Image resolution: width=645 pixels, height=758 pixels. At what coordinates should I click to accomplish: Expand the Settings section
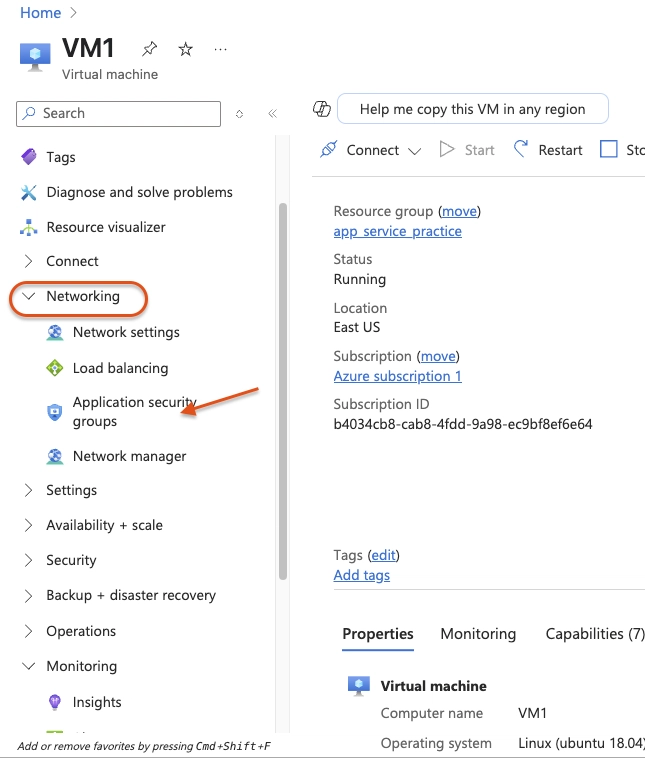[x=29, y=490]
